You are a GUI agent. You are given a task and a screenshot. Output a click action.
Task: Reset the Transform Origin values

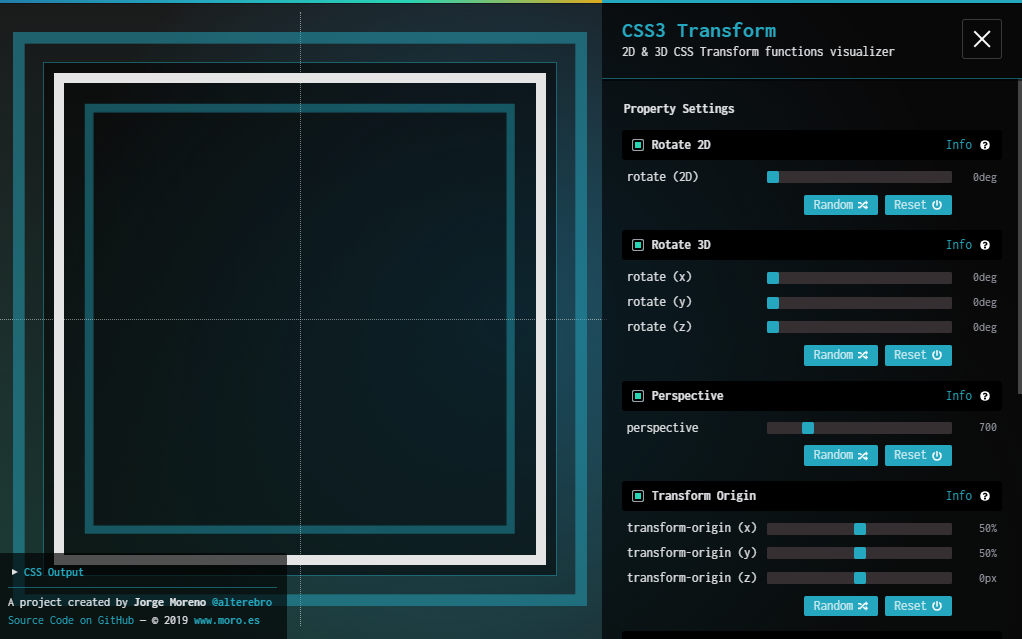tap(917, 606)
